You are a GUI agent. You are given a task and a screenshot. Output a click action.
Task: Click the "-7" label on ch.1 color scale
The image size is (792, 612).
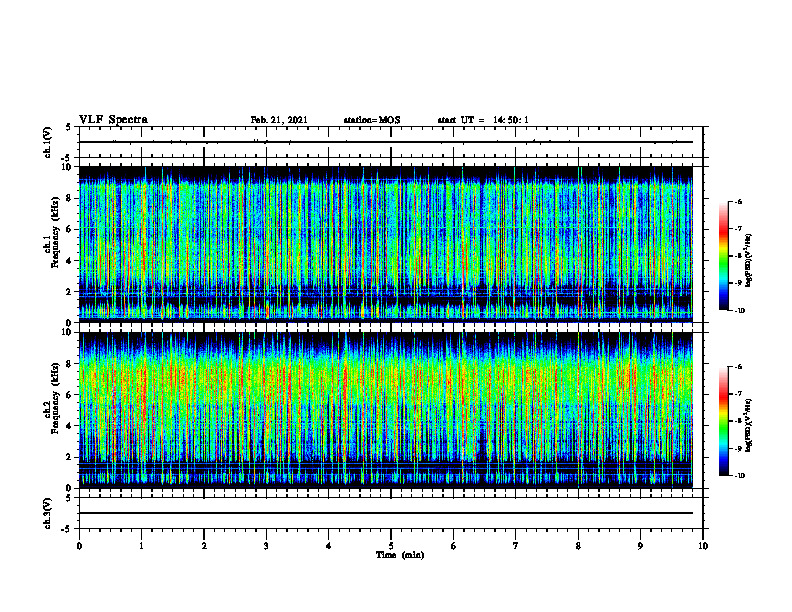(x=738, y=229)
